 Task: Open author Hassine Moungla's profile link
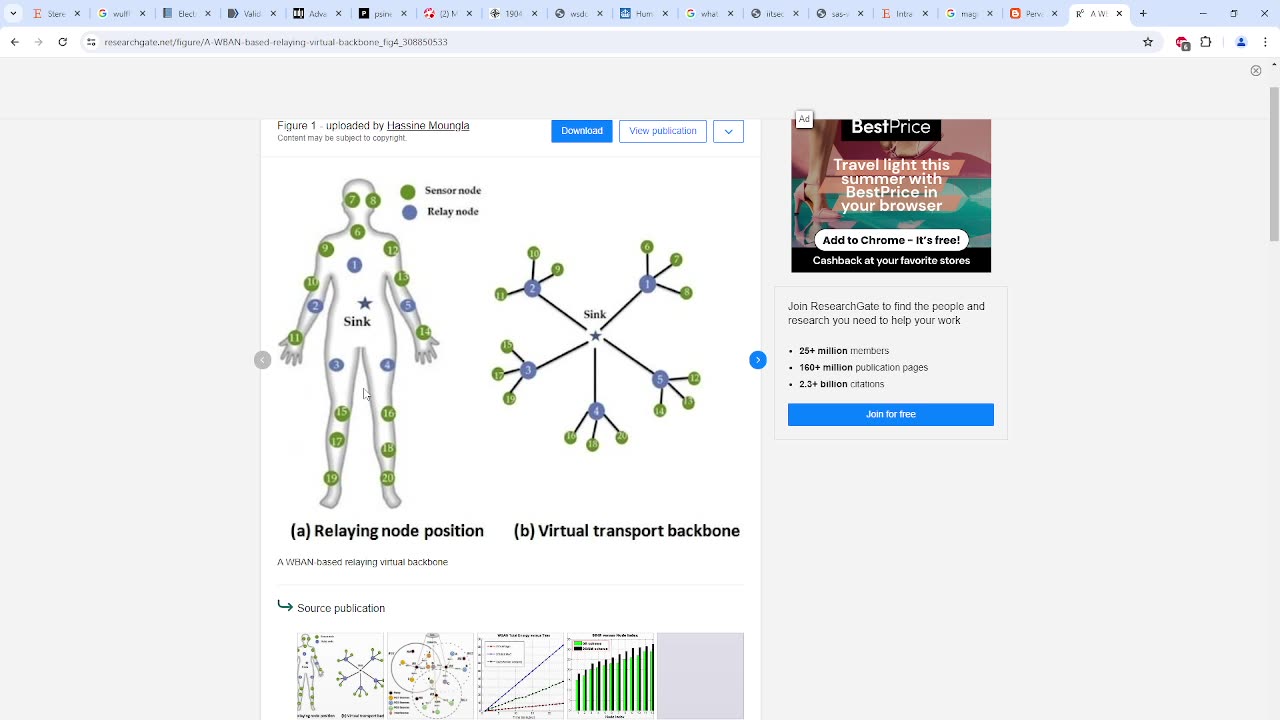(x=428, y=126)
